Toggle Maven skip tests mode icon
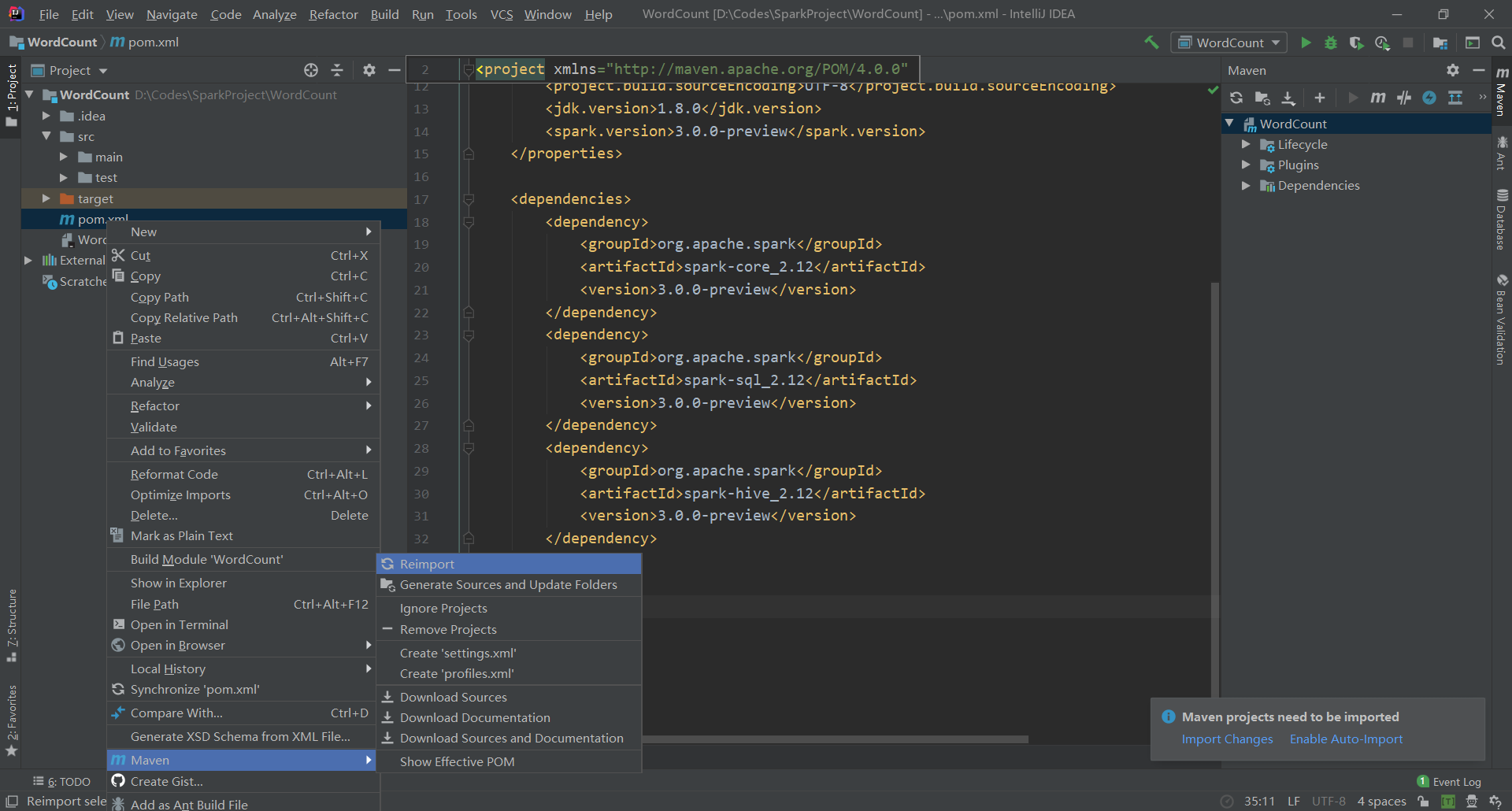The height and width of the screenshot is (811, 1512). pyautogui.click(x=1429, y=98)
